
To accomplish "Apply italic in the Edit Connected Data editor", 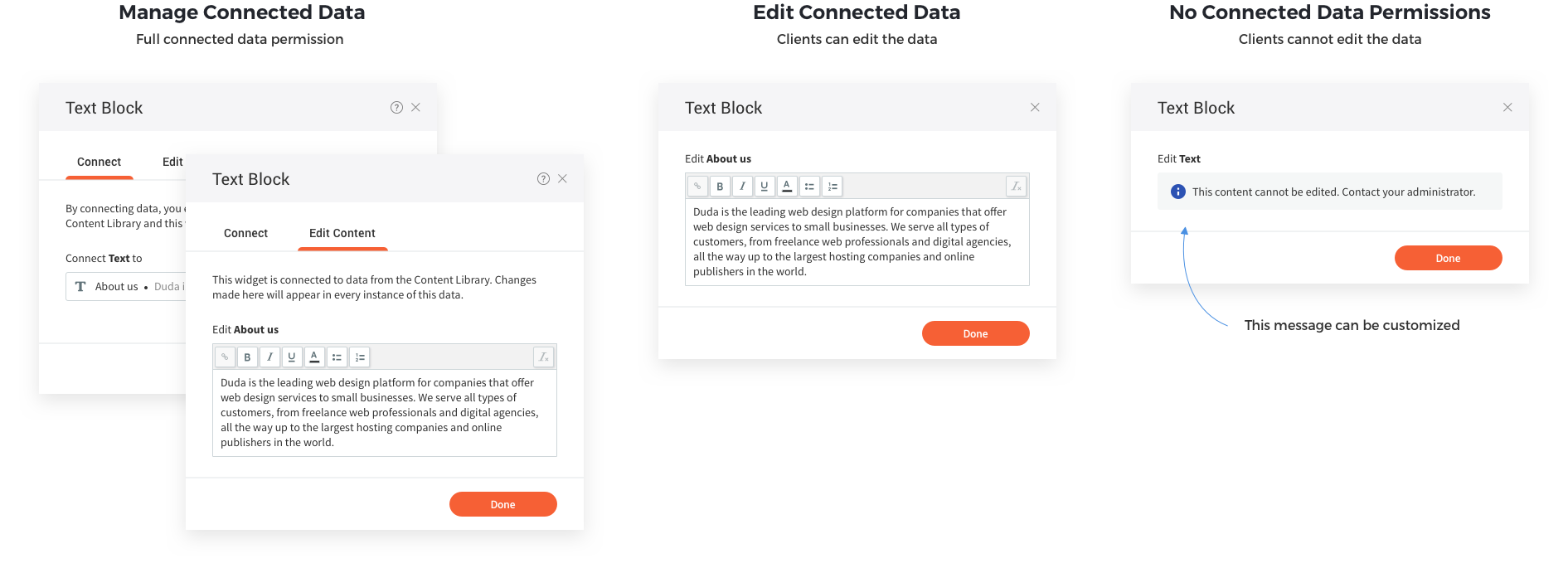I will [x=742, y=187].
